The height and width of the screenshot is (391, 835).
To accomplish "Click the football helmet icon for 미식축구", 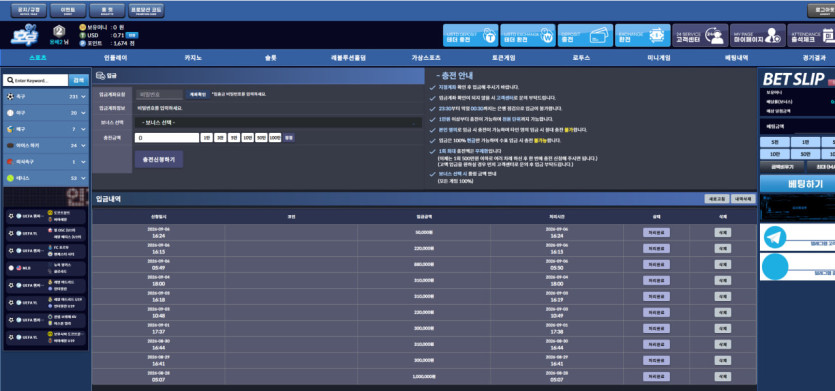I will tap(10, 161).
